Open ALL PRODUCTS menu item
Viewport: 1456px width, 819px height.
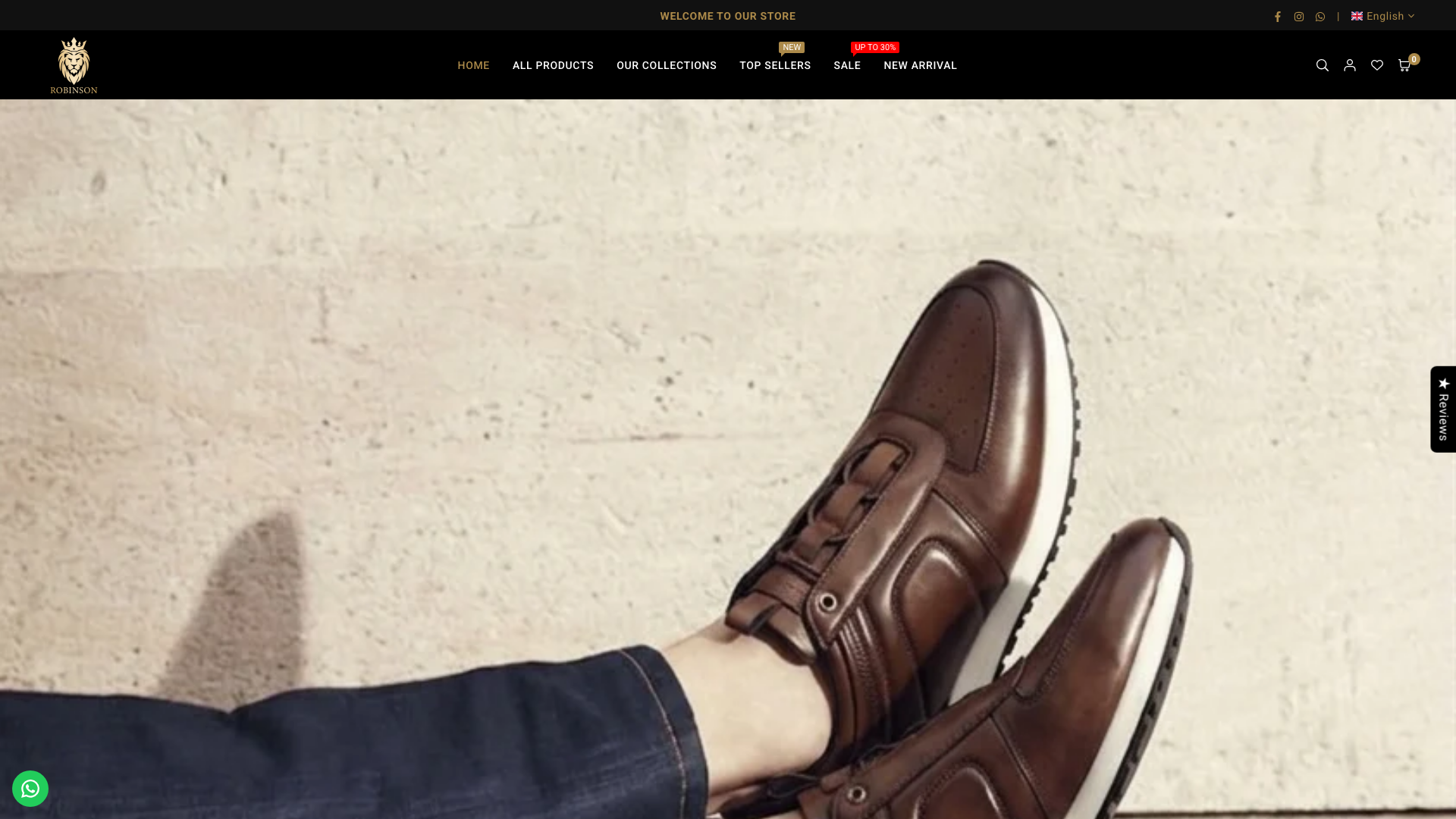(x=553, y=65)
